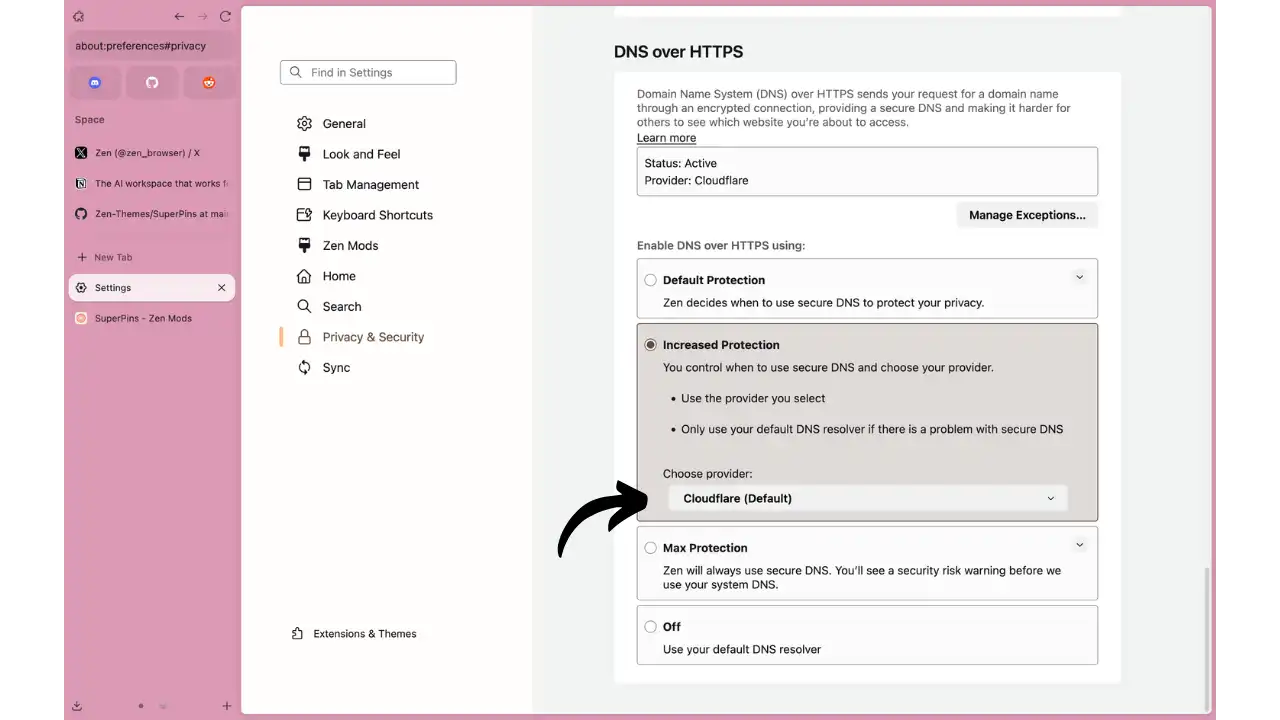Image resolution: width=1280 pixels, height=720 pixels.
Task: Enable Max Protection for DNS over HTTPS
Action: point(650,547)
